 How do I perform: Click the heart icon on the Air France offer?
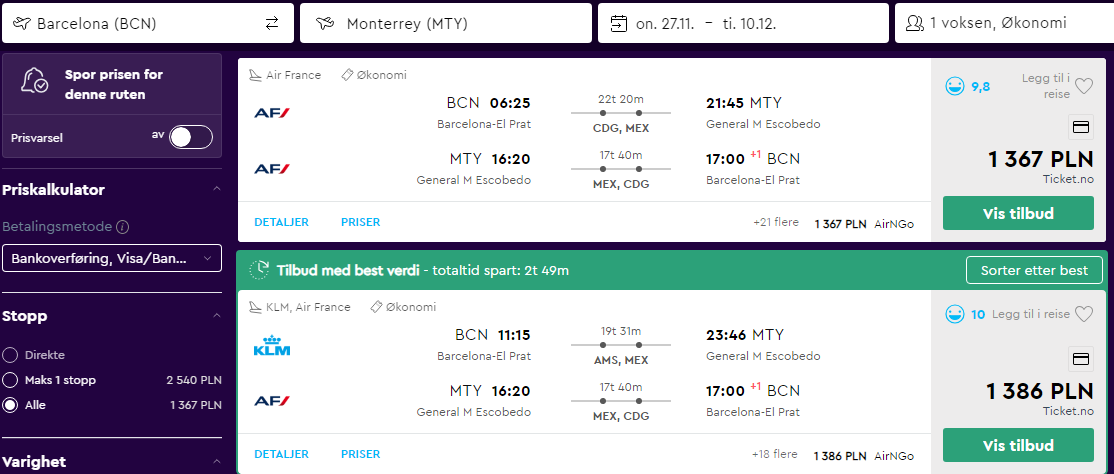tap(1083, 87)
